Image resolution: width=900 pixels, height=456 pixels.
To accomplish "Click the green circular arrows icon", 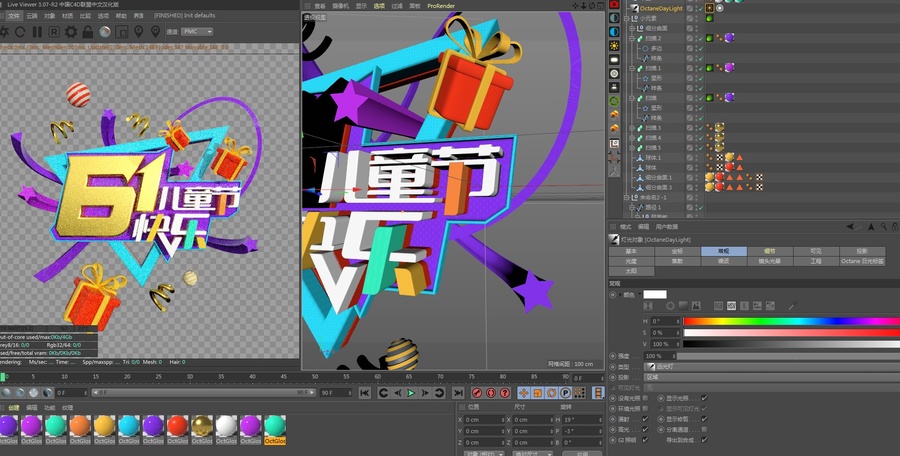I will 614,101.
